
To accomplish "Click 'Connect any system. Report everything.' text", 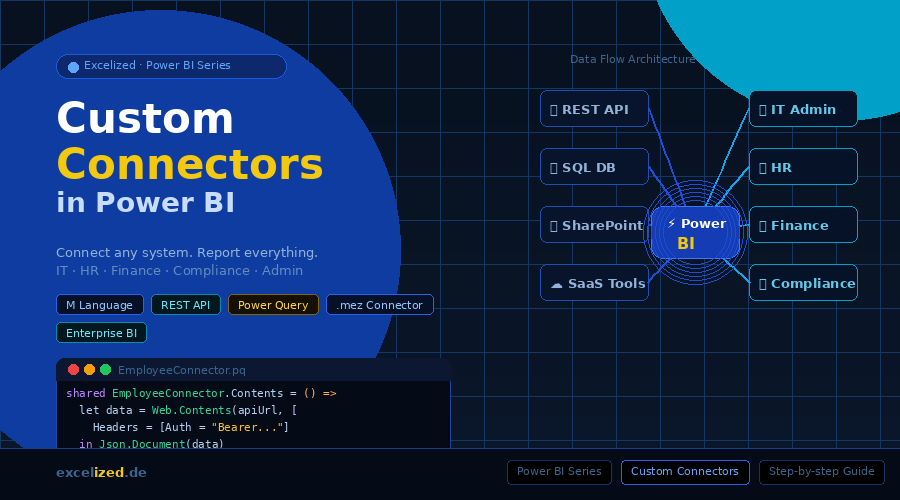I will (x=187, y=253).
